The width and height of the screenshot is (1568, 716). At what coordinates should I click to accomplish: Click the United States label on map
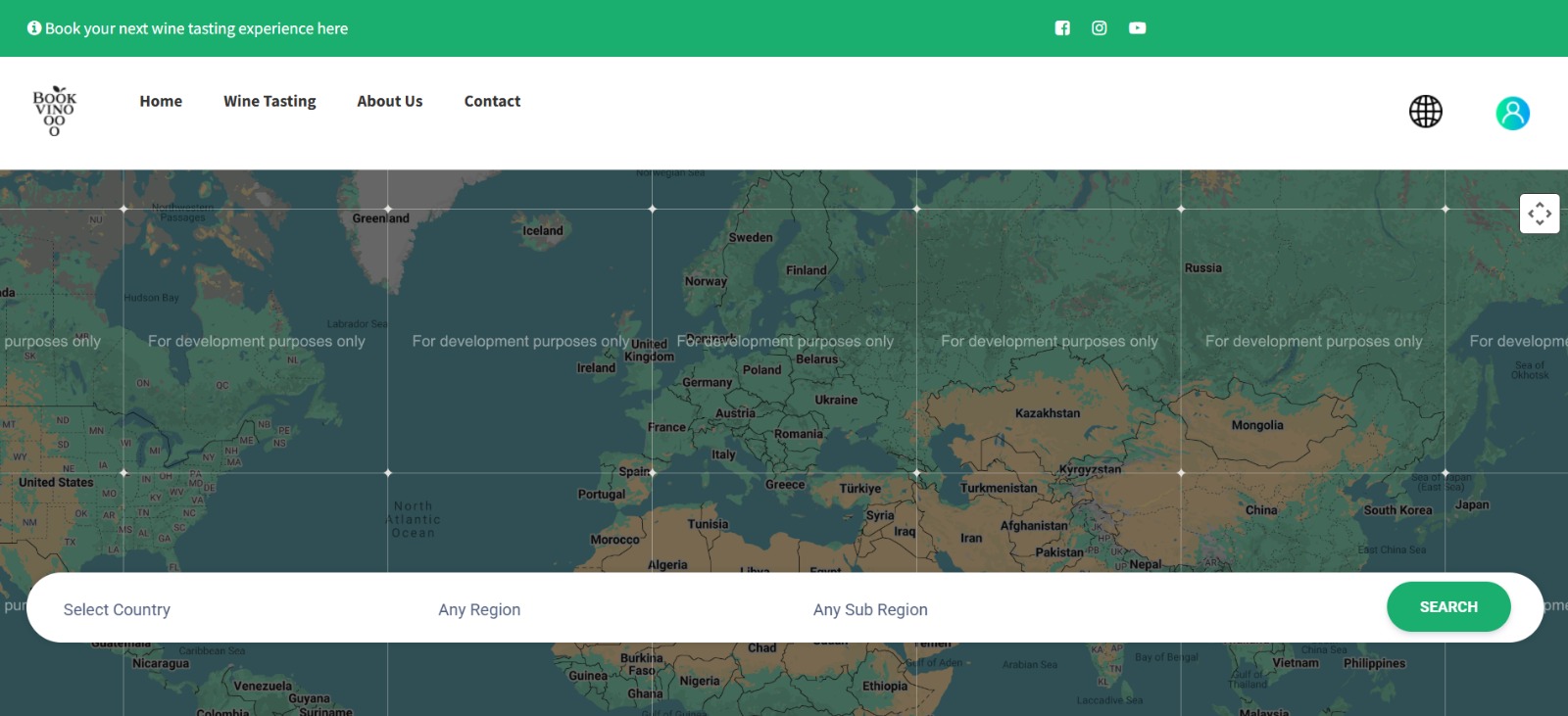coord(56,482)
